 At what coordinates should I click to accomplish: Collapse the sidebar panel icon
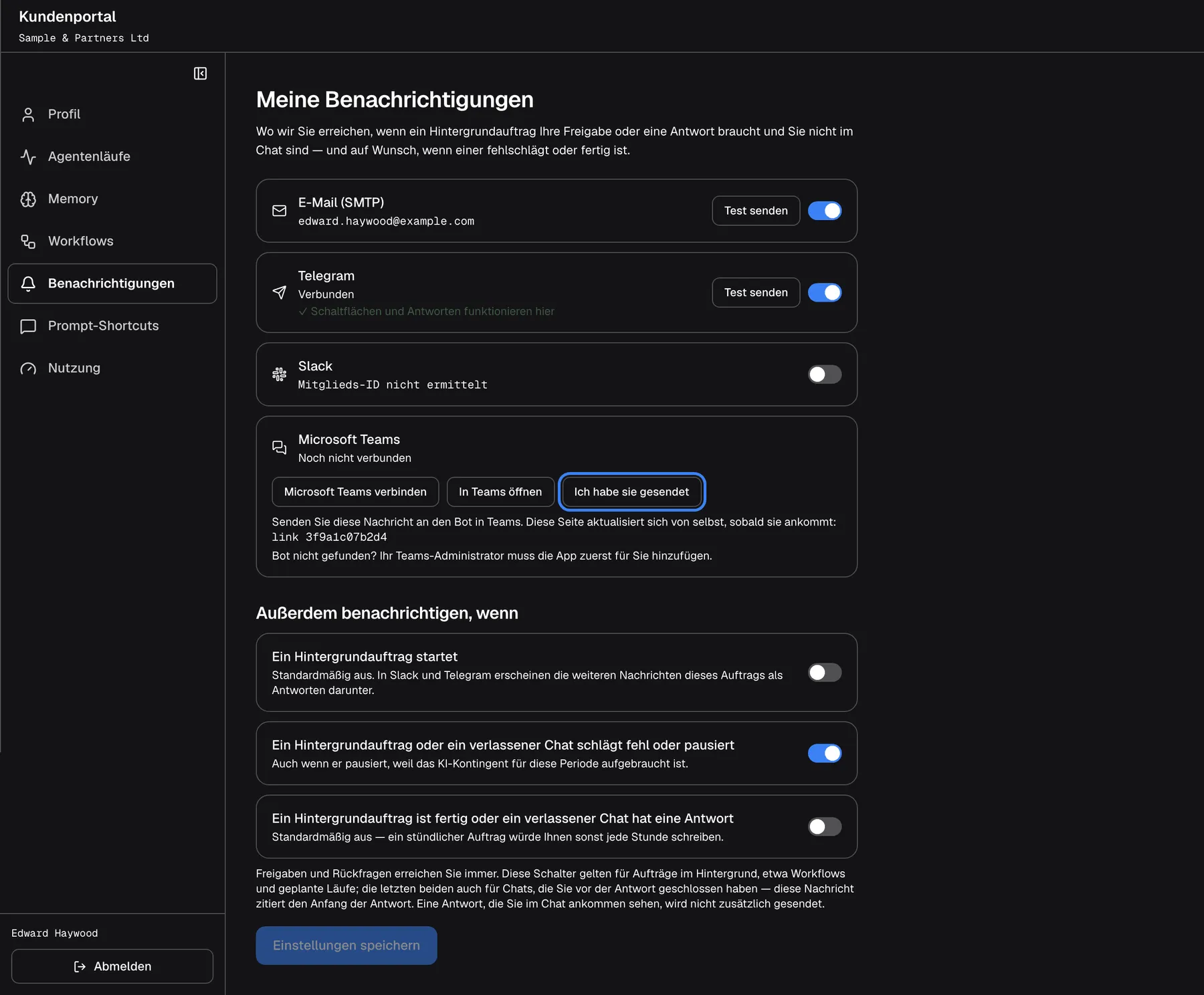point(200,74)
